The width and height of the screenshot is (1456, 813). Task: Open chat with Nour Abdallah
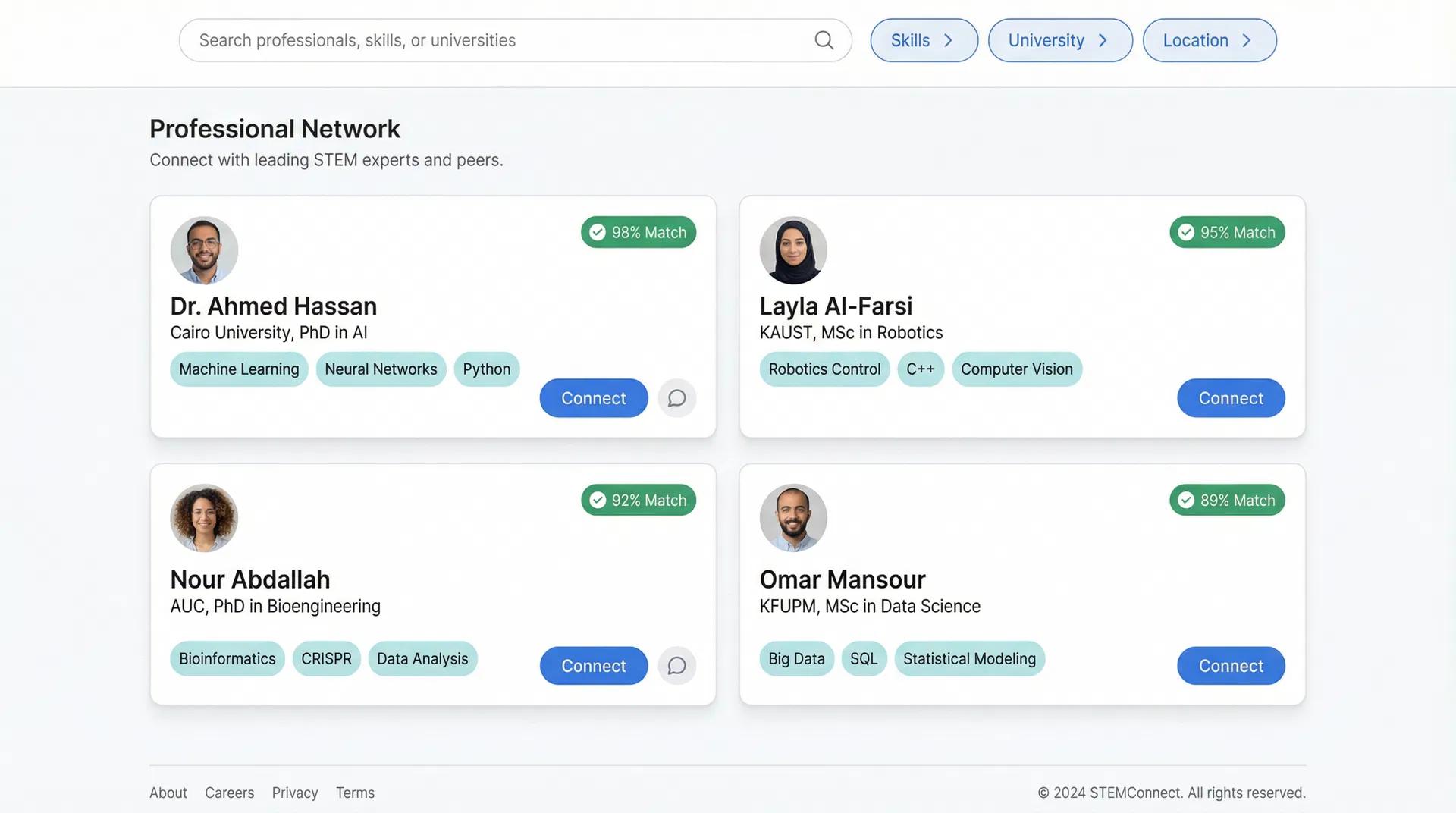pyautogui.click(x=676, y=666)
